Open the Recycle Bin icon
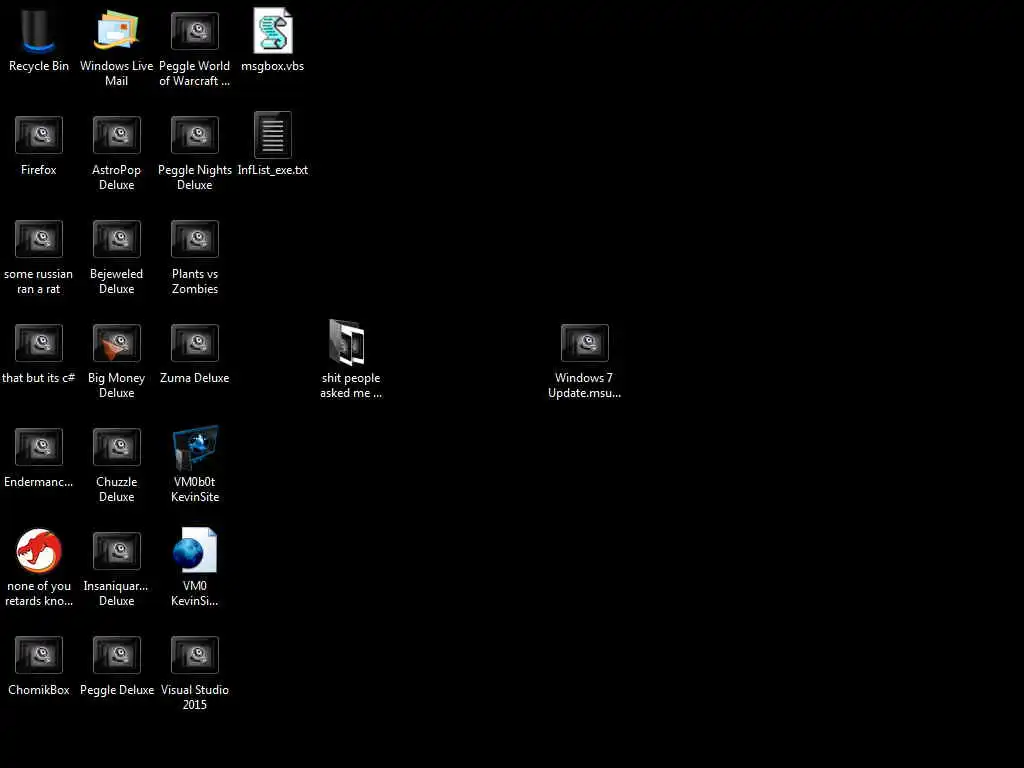1024x768 pixels. [38, 31]
